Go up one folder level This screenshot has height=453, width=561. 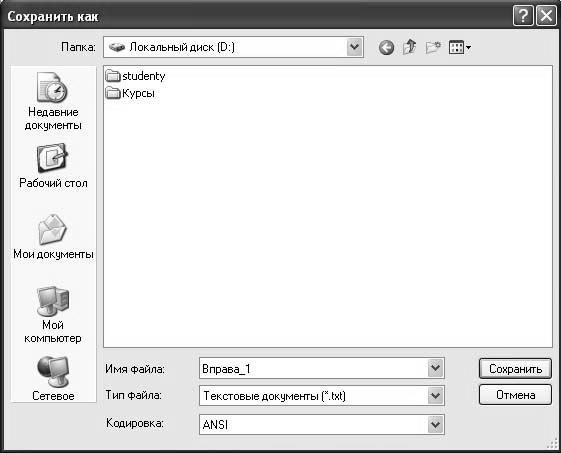pyautogui.click(x=410, y=47)
